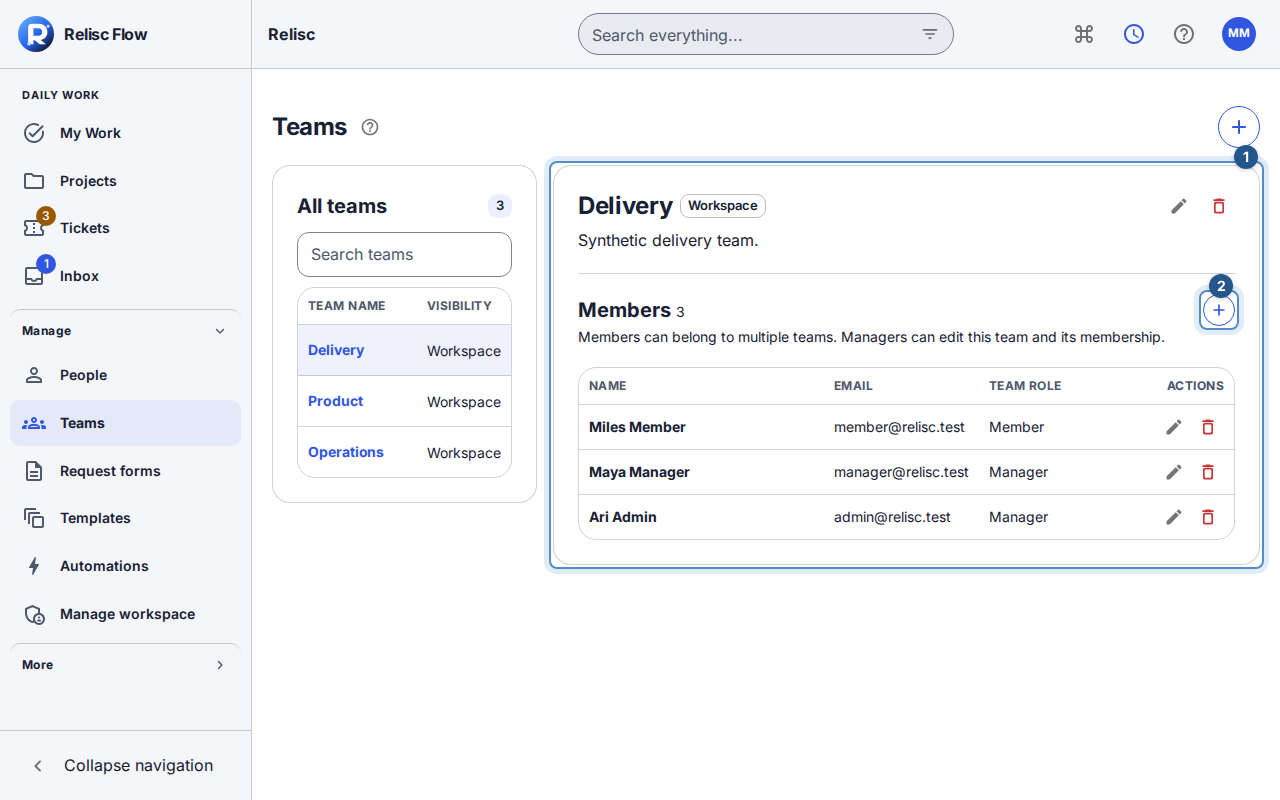This screenshot has width=1280, height=800.
Task: Edit Maya Manager's team role
Action: click(x=1174, y=472)
